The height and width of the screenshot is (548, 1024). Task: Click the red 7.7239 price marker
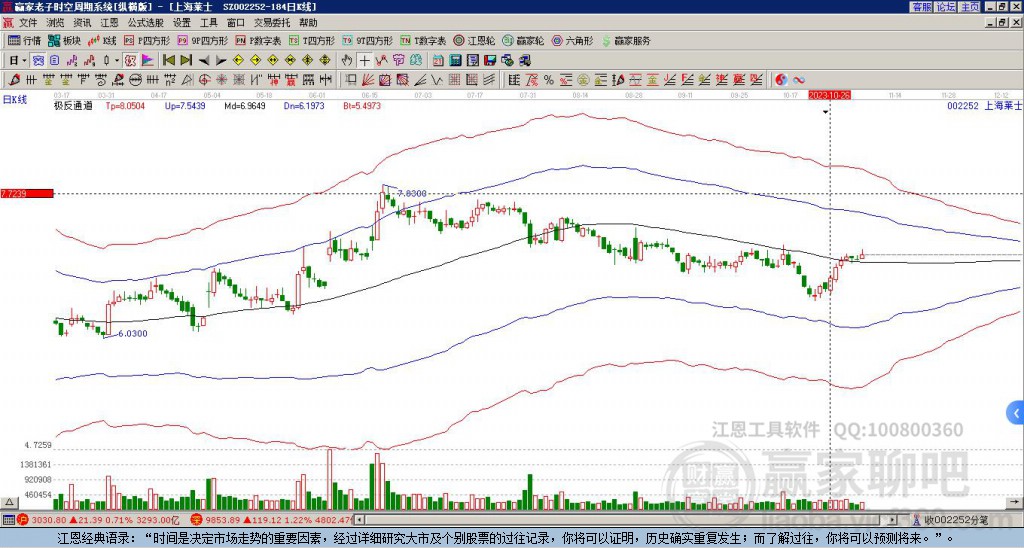pyautogui.click(x=26, y=193)
